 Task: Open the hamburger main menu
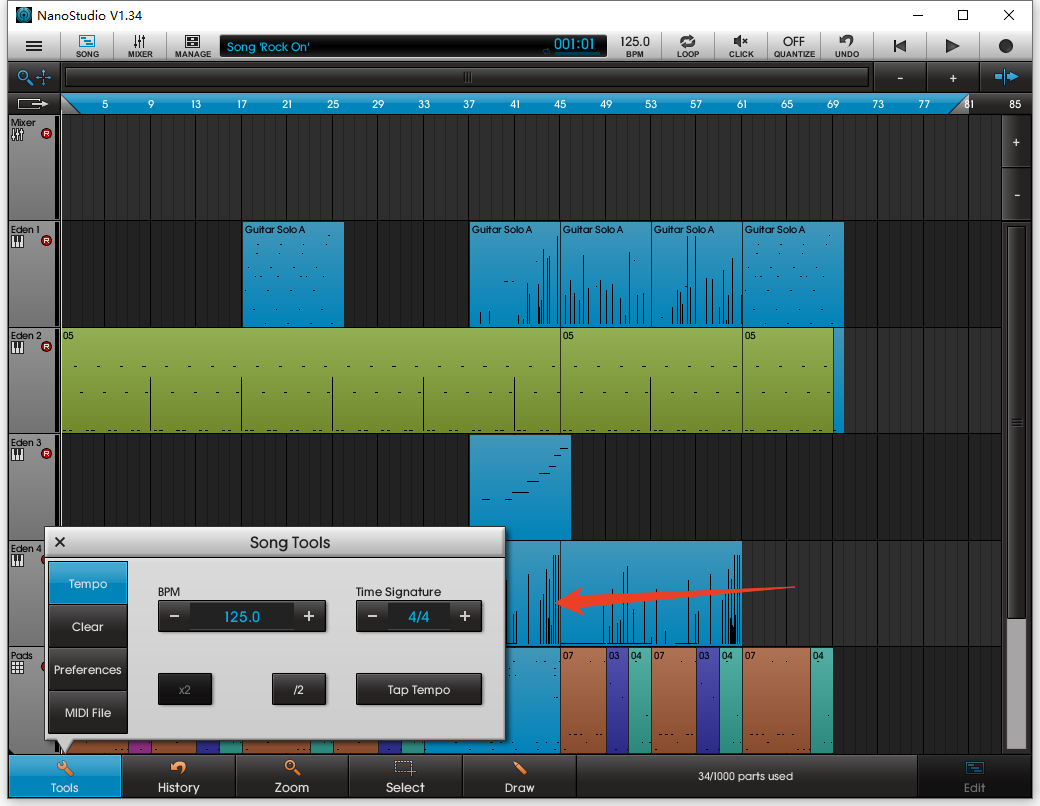click(34, 46)
